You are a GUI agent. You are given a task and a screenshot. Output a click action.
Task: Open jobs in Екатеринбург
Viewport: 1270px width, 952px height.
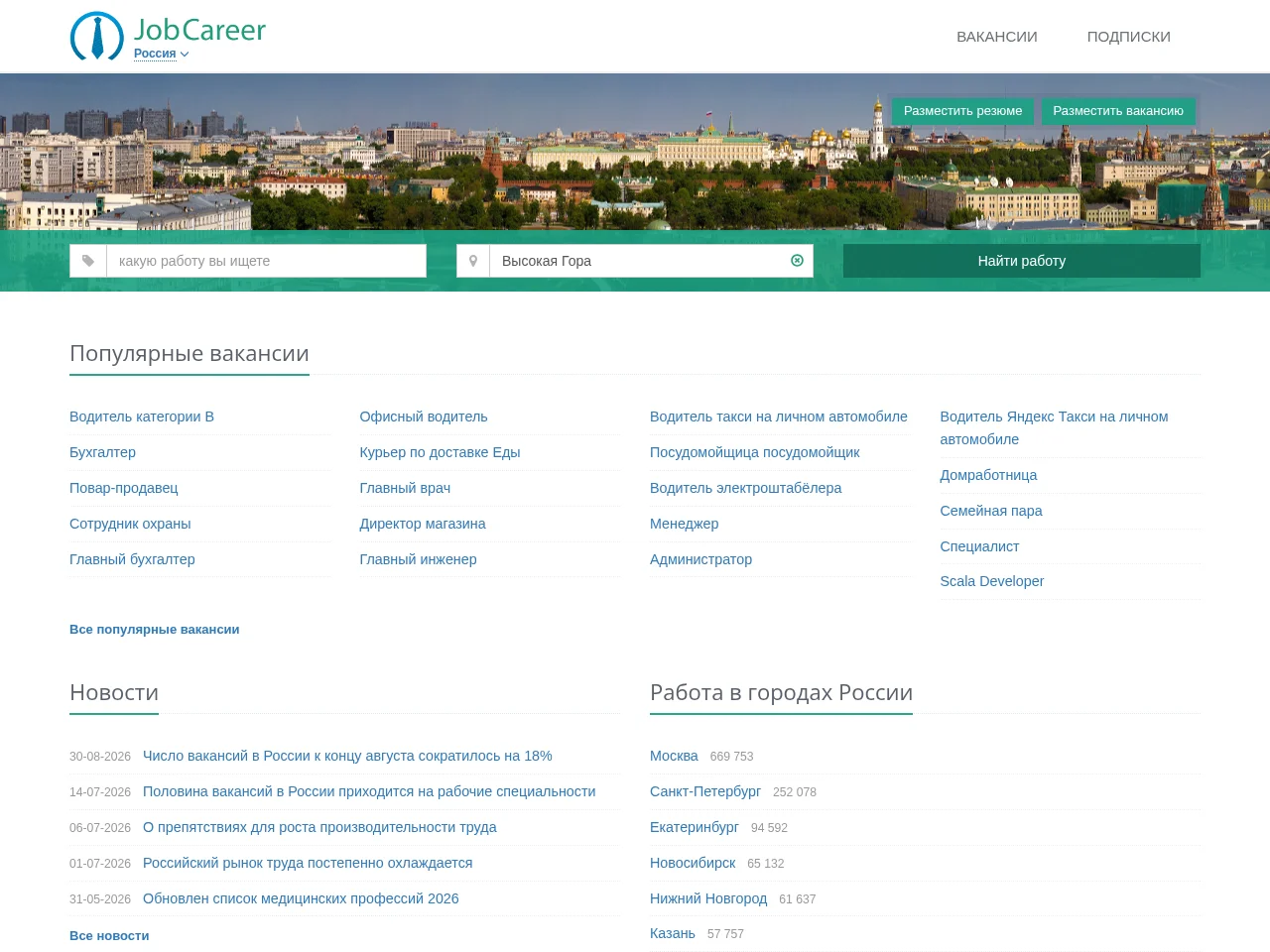[695, 827]
